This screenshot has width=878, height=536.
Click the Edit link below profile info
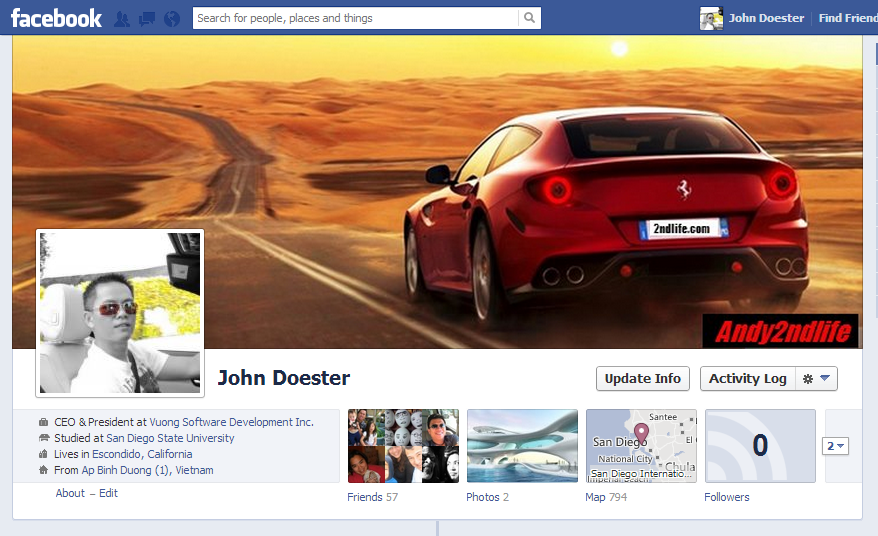[x=108, y=493]
